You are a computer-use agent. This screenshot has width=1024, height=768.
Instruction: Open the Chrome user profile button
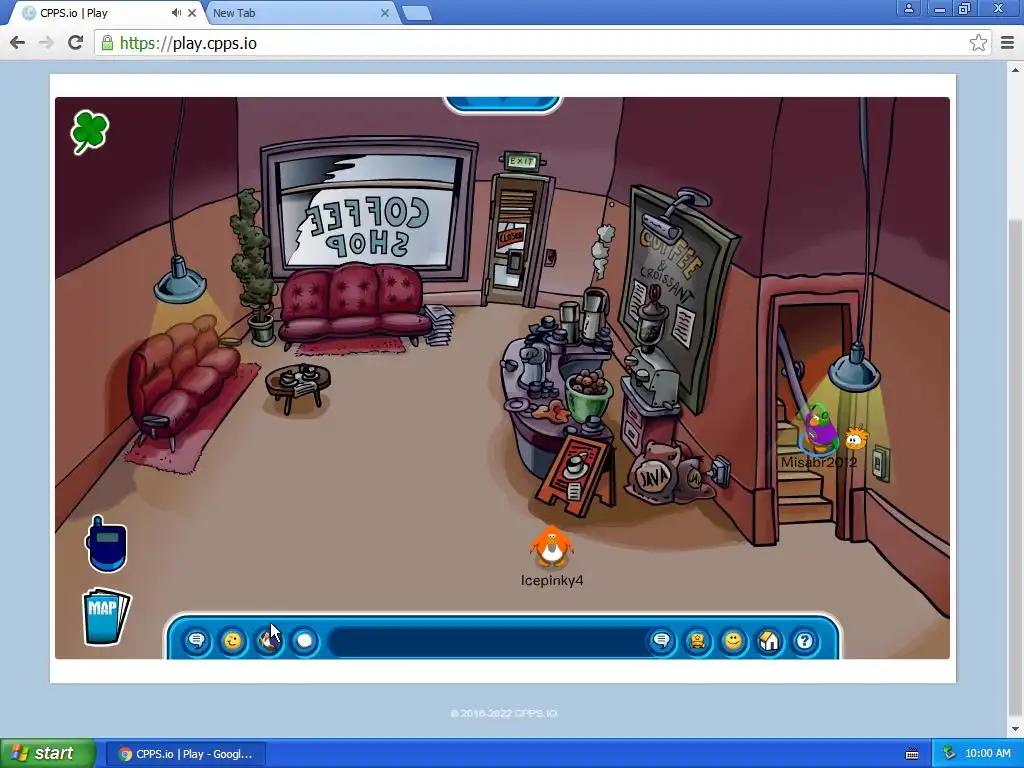(909, 8)
